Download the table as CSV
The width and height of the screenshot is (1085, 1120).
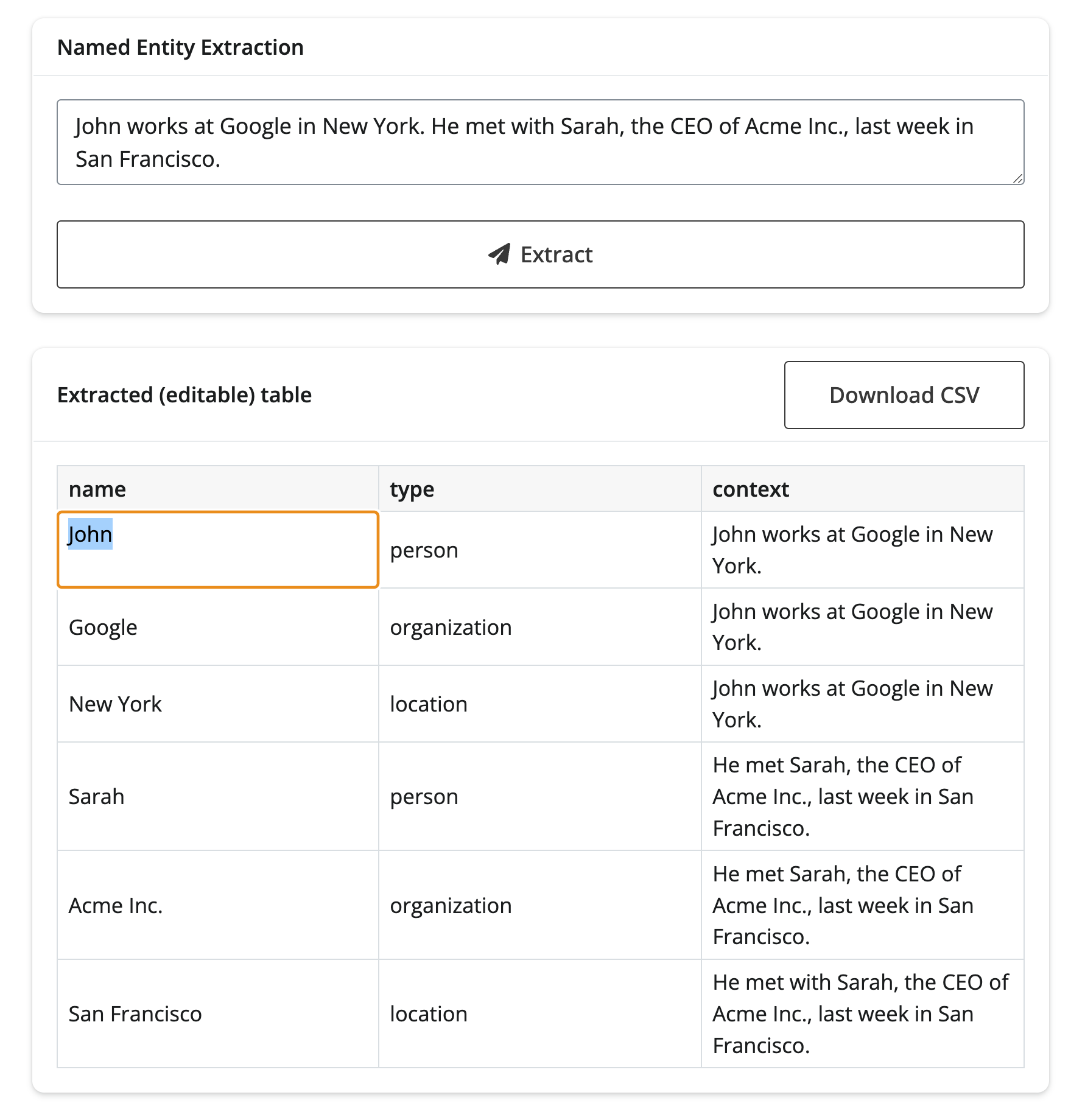[x=904, y=395]
